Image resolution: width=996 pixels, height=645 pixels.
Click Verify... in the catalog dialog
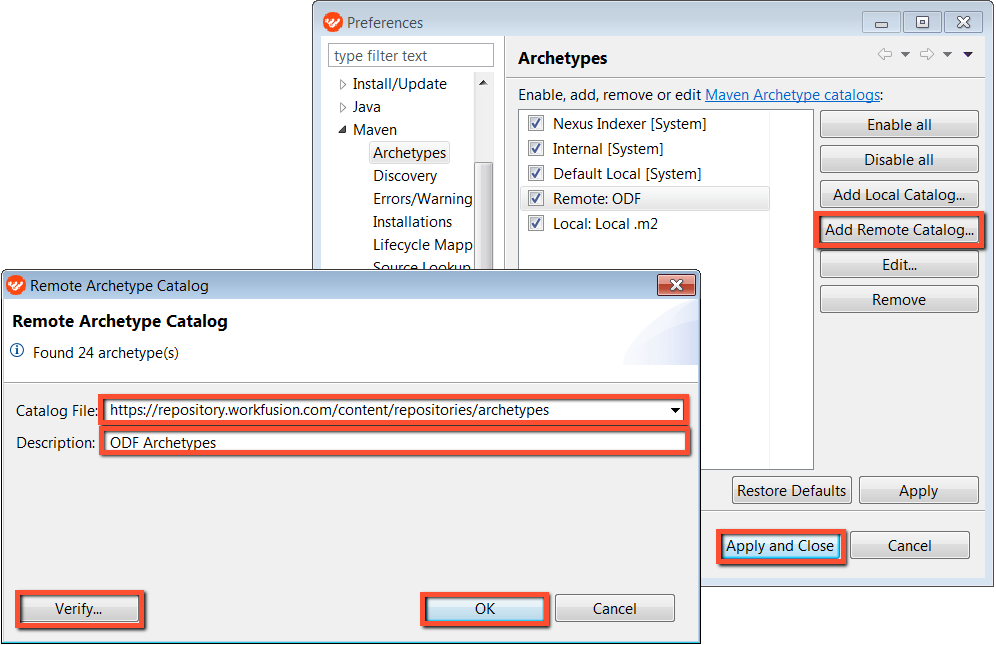[79, 609]
